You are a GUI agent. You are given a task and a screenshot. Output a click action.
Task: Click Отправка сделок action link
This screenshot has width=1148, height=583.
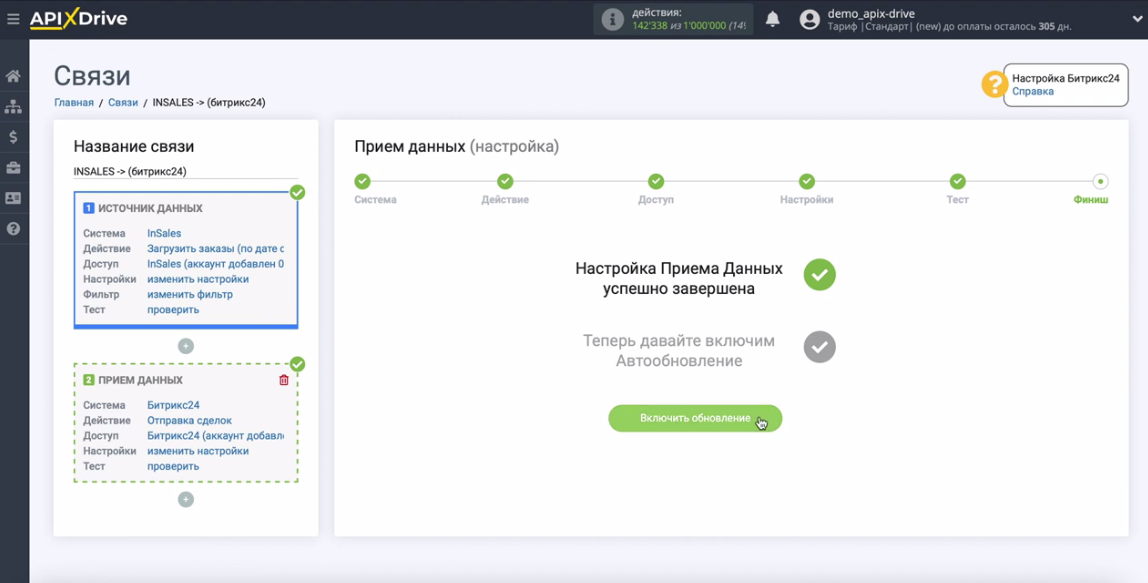[190, 420]
